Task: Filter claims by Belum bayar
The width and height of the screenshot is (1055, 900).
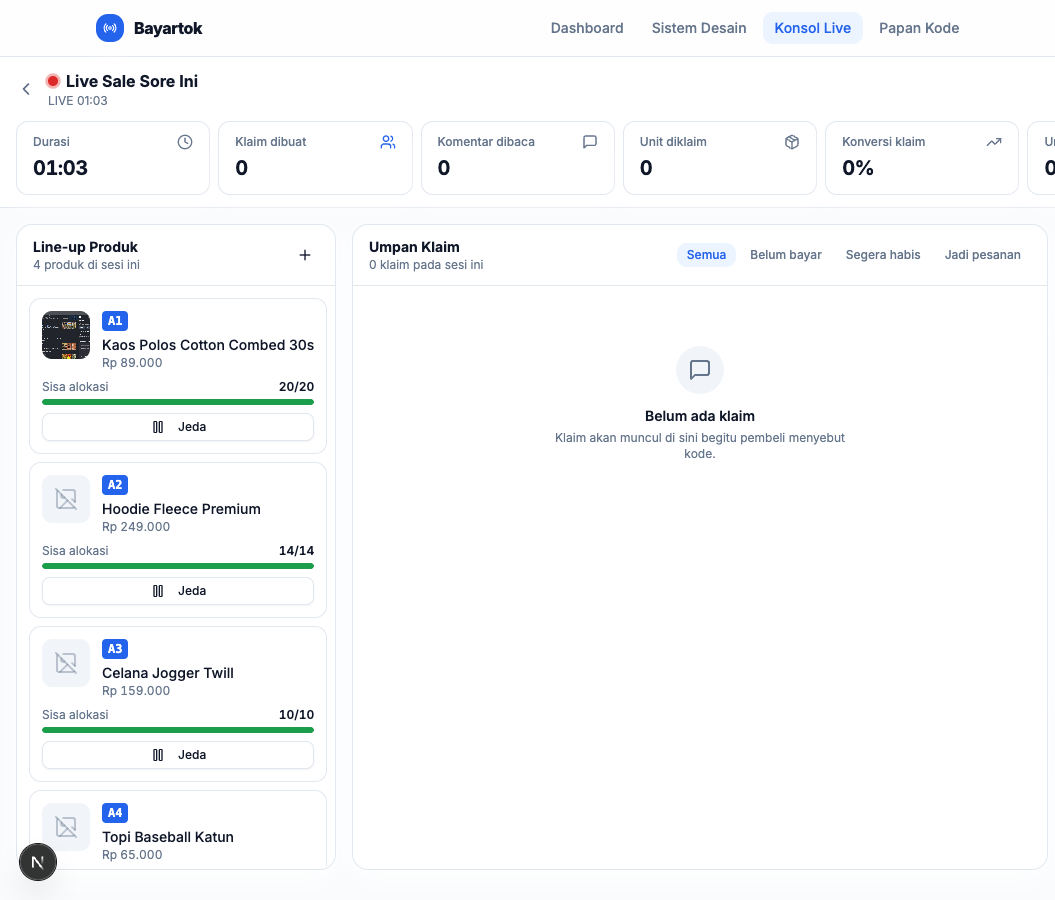Action: [786, 255]
